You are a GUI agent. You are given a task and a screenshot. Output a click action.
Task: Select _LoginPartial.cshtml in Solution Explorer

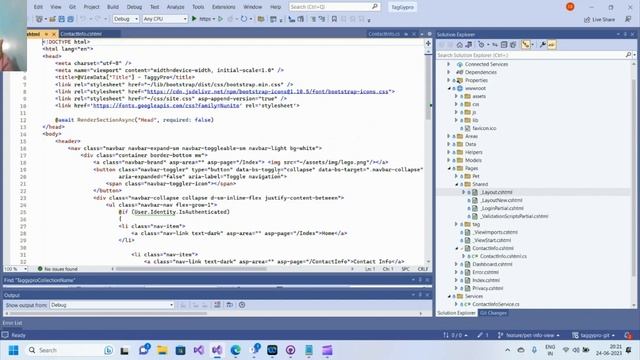coord(502,208)
